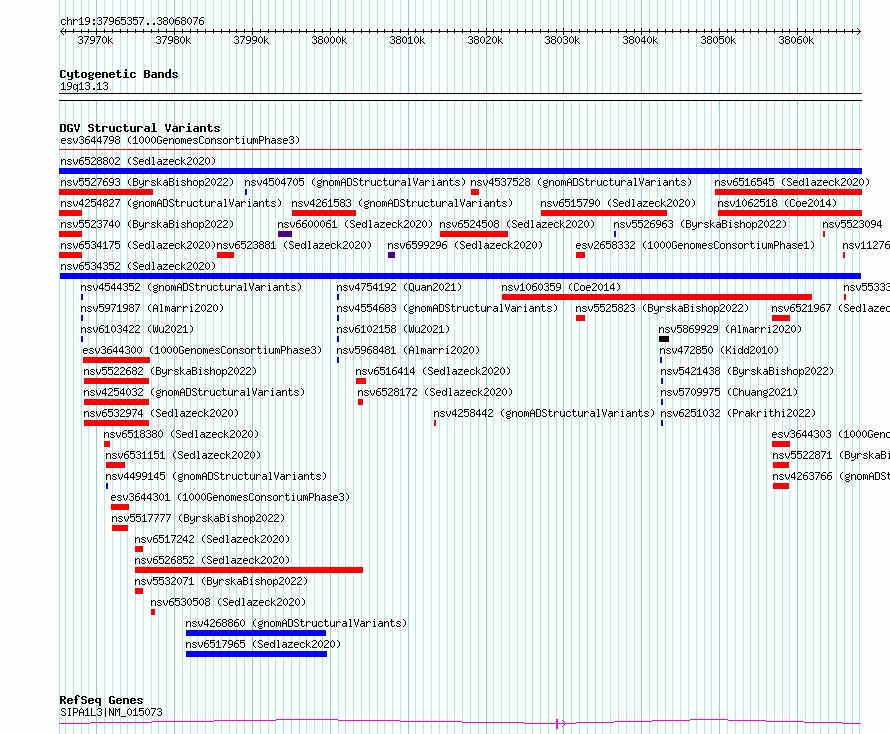Select nsv6534175 (Sedlazeck2020) label

tap(138, 245)
